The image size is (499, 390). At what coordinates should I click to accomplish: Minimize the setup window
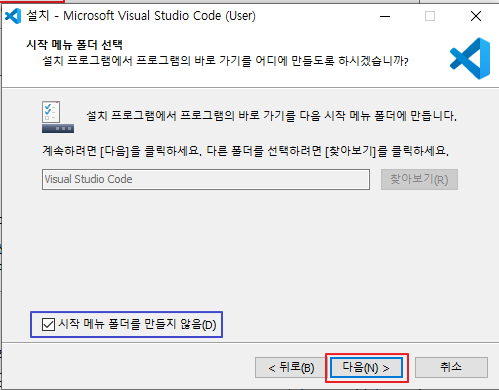point(385,16)
